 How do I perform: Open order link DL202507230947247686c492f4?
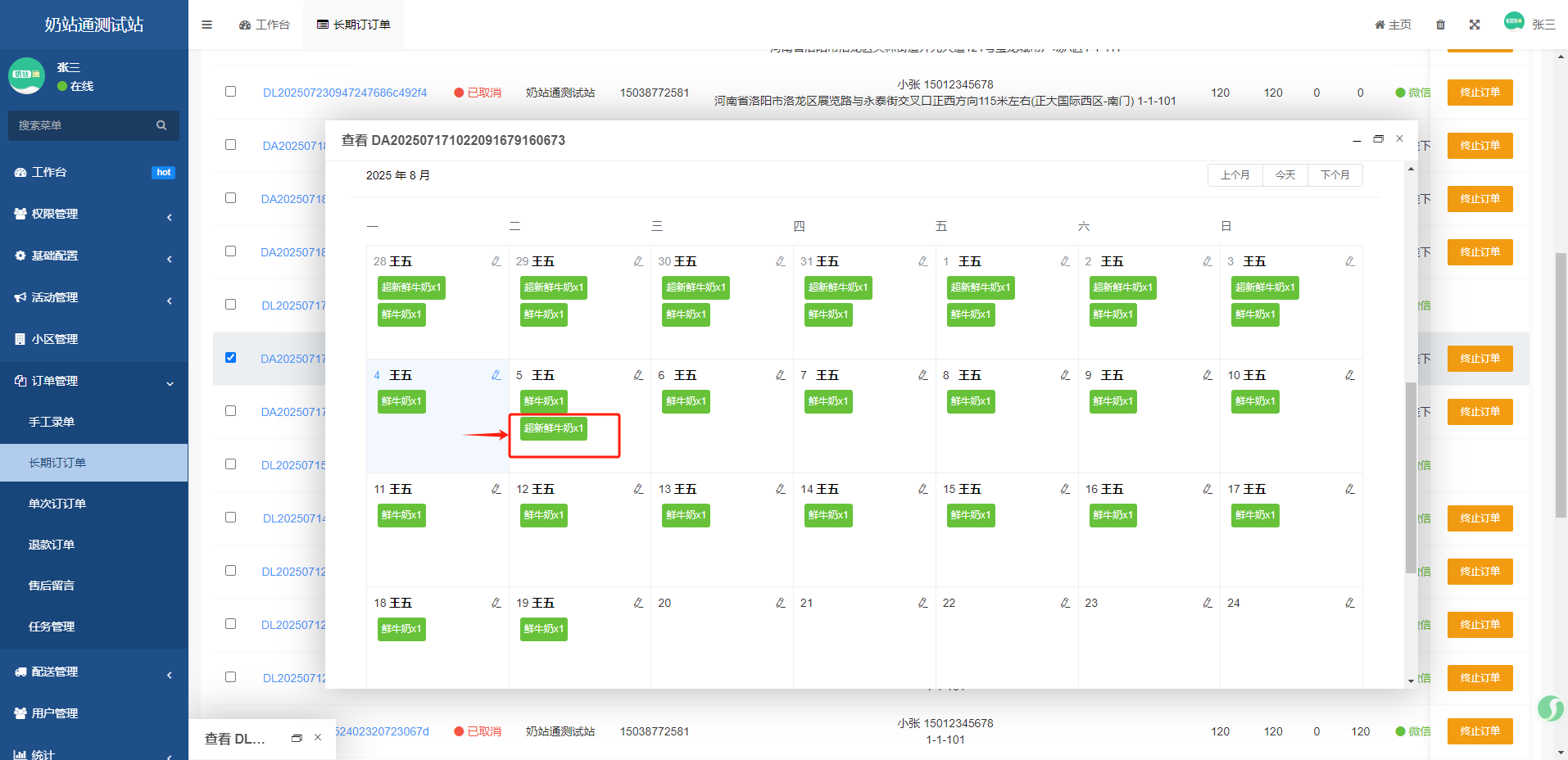[x=344, y=93]
